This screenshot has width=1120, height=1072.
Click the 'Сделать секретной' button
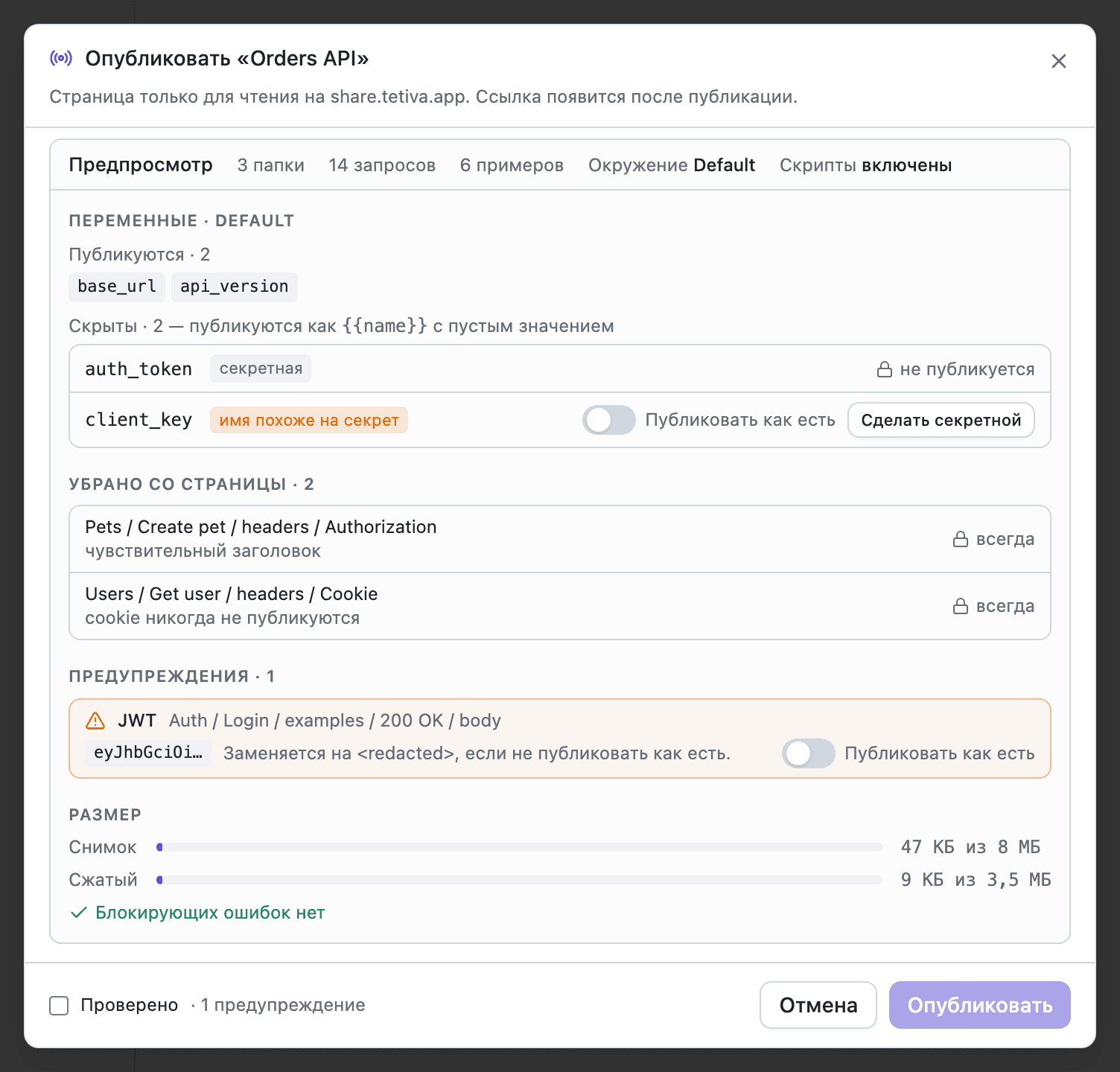click(x=941, y=420)
